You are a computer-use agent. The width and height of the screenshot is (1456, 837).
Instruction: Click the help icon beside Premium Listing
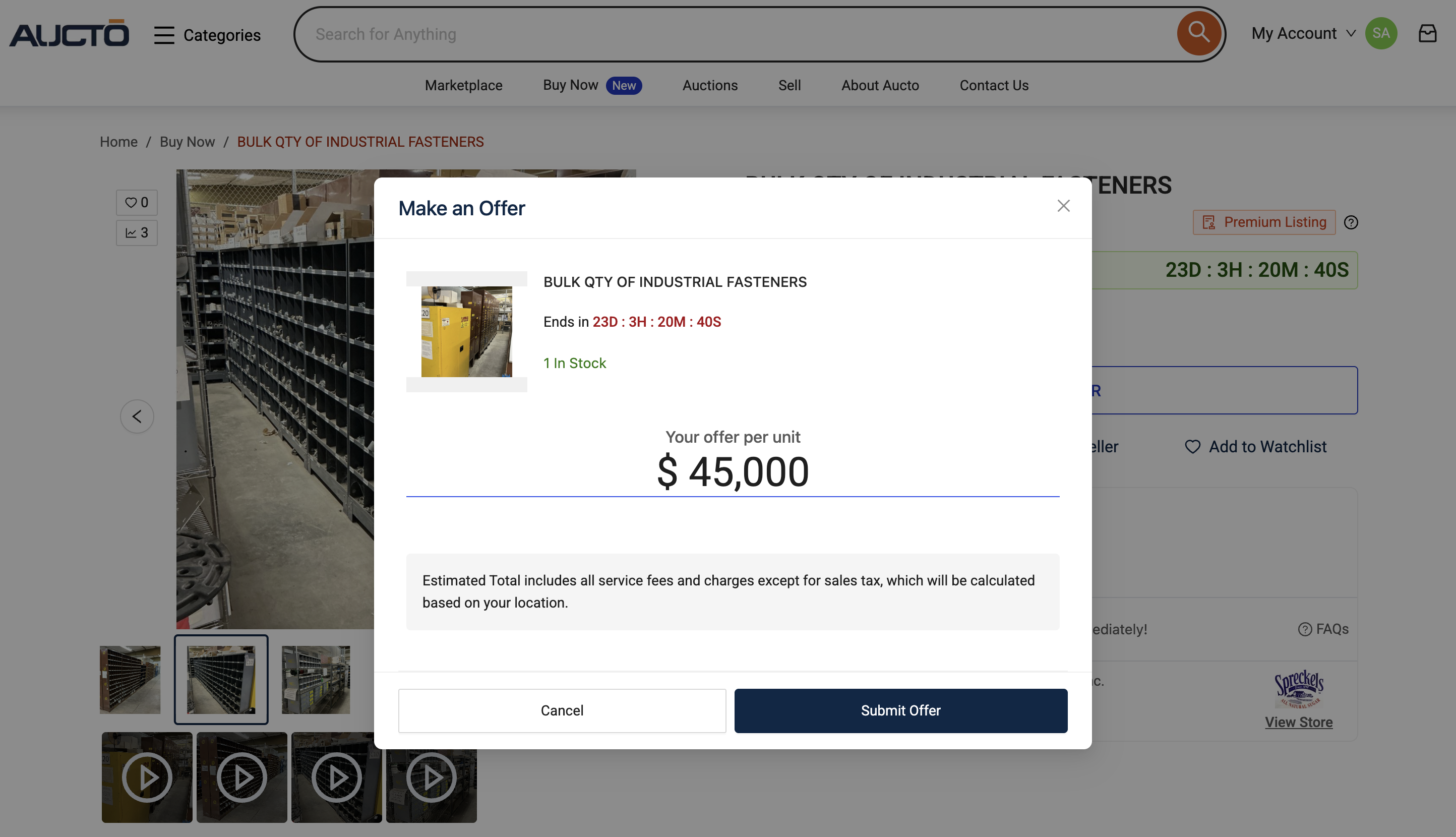click(1351, 222)
